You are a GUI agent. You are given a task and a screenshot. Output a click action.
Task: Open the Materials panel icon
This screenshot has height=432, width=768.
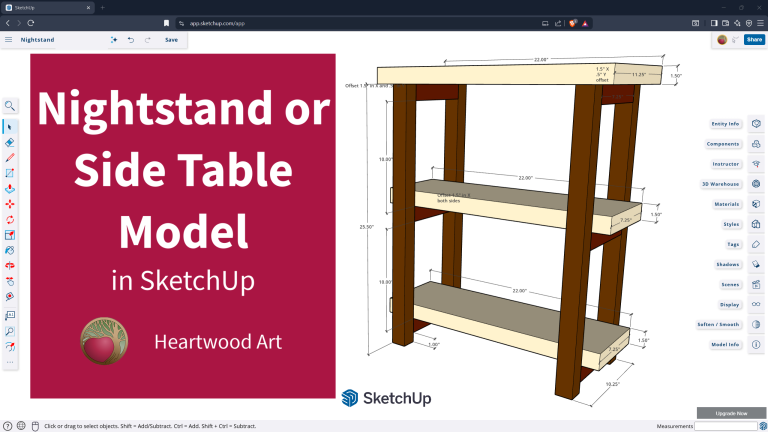coord(756,204)
